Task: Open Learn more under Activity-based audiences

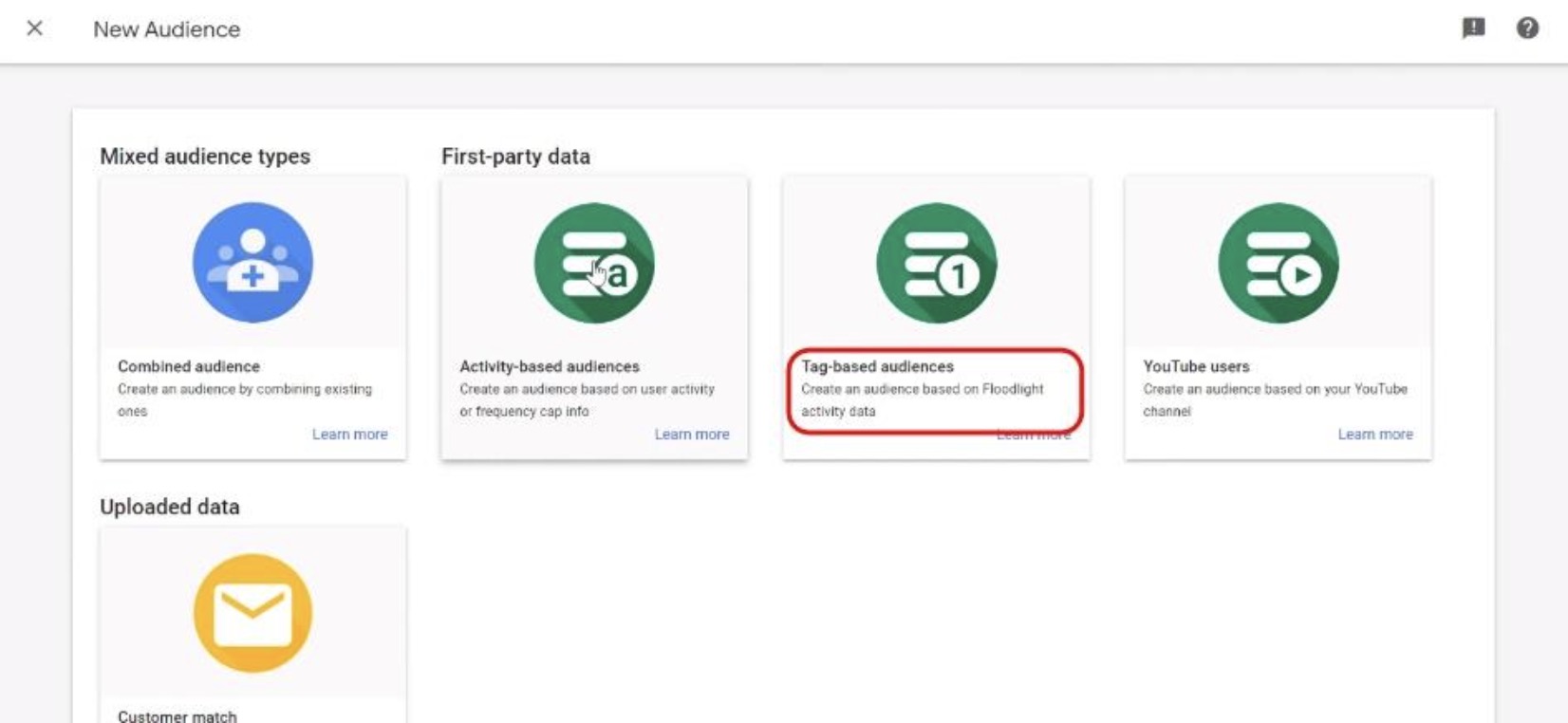Action: click(691, 434)
